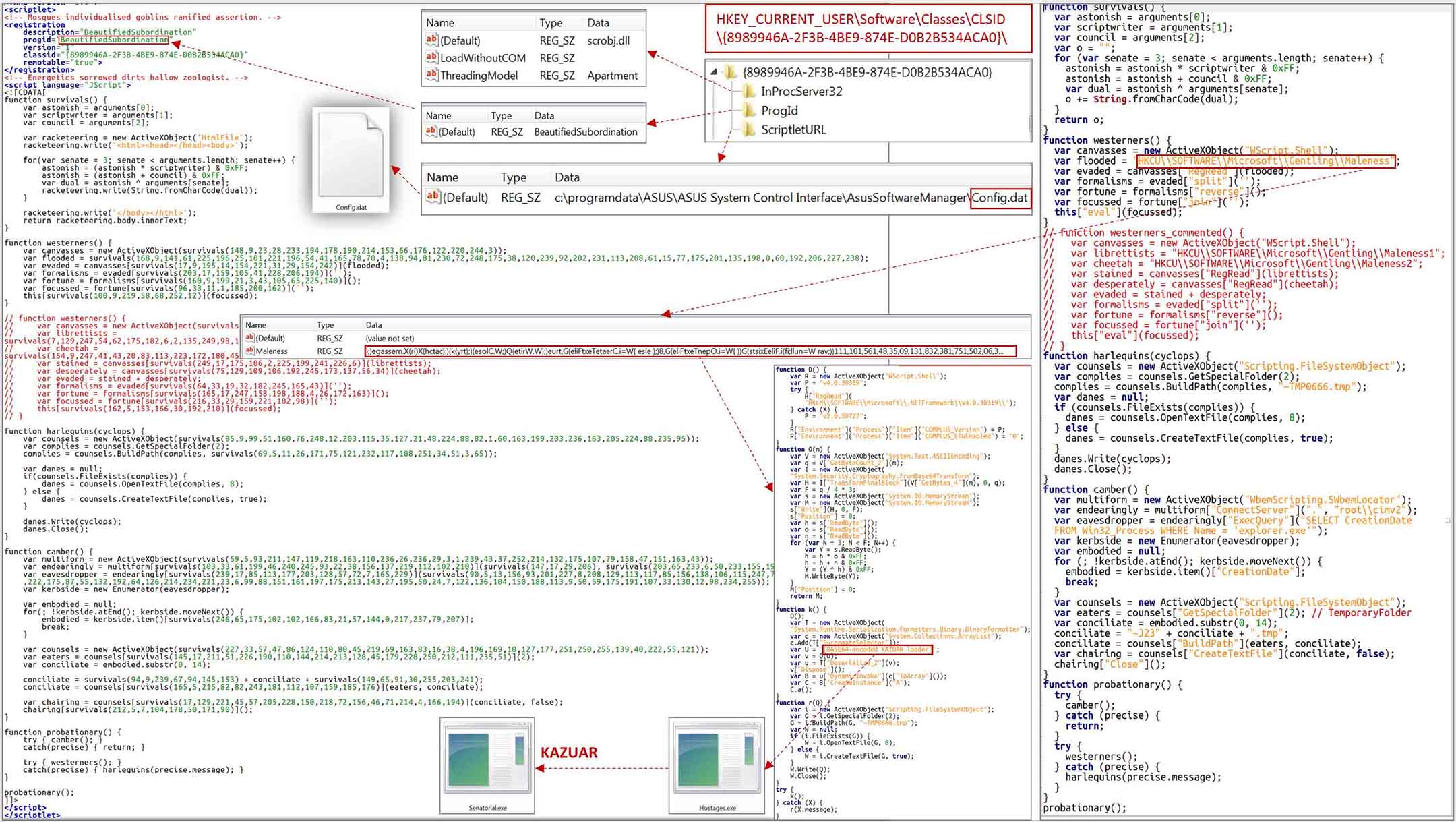Click the Data column header
The width and height of the screenshot is (1456, 822).
pos(597,22)
